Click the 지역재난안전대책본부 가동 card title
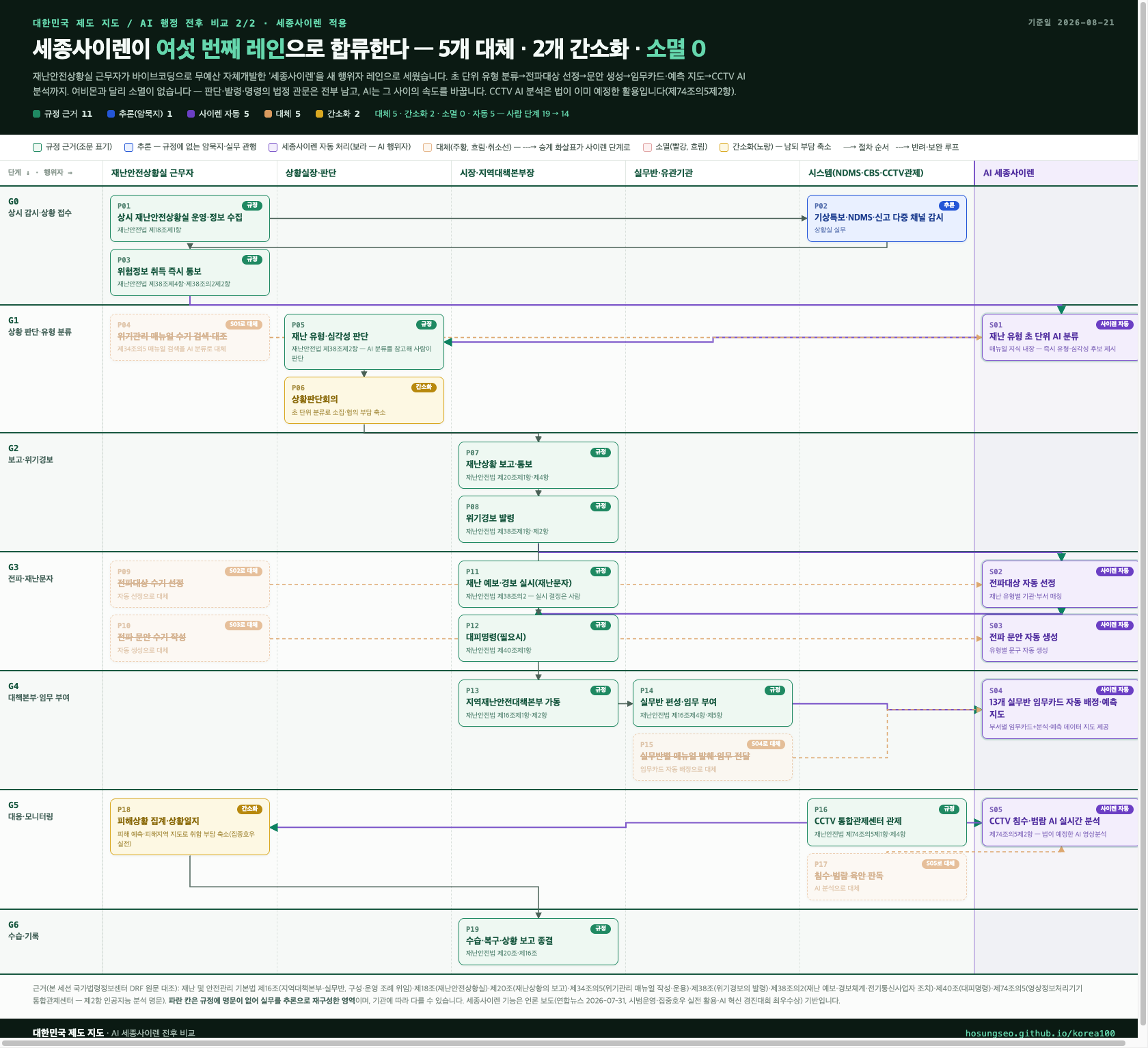The image size is (1148, 1048). coord(513,702)
